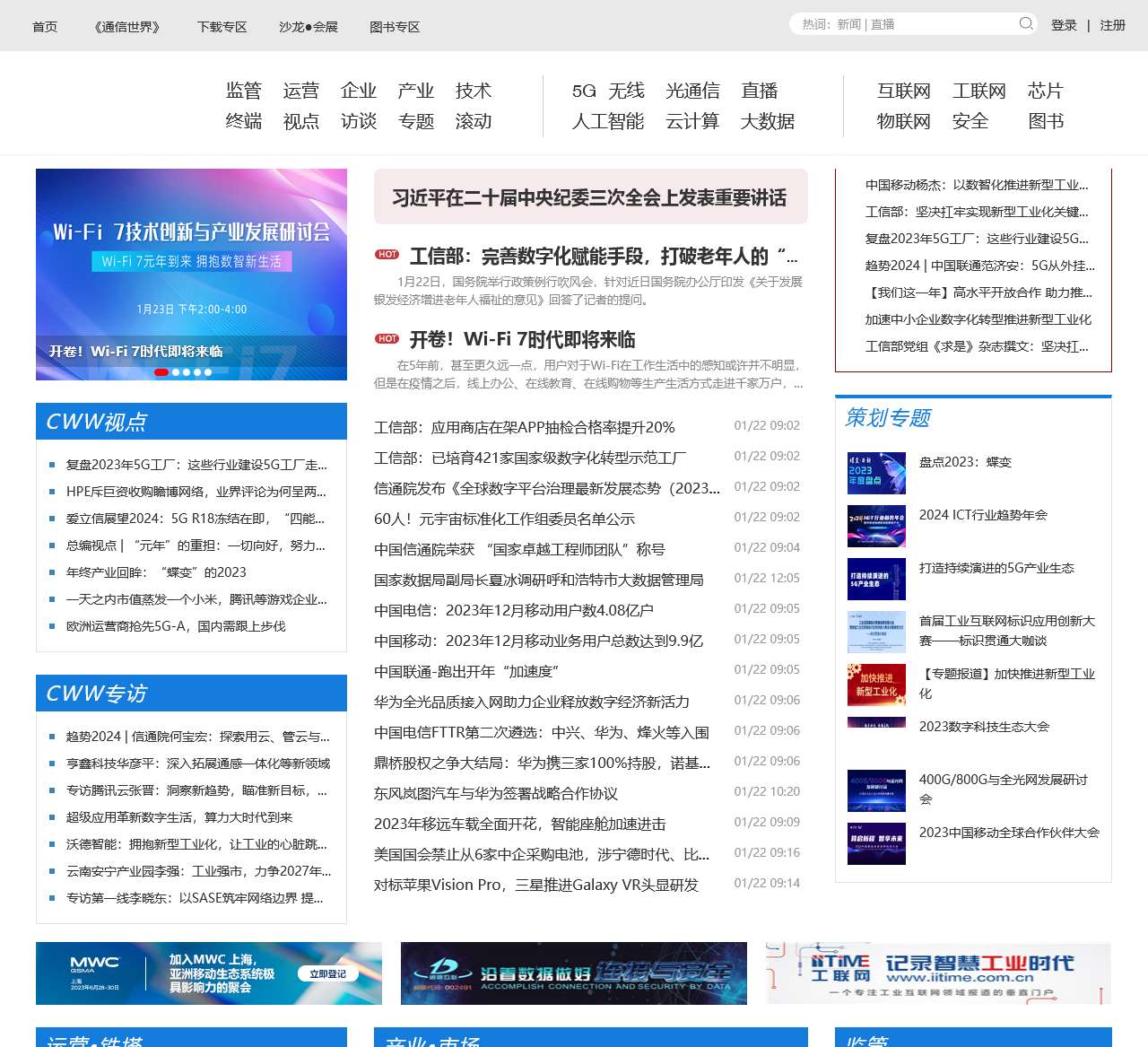This screenshot has height=1047, width=1148.
Task: Open the Wi-Fi 7 seminar banner image
Action: (x=191, y=274)
